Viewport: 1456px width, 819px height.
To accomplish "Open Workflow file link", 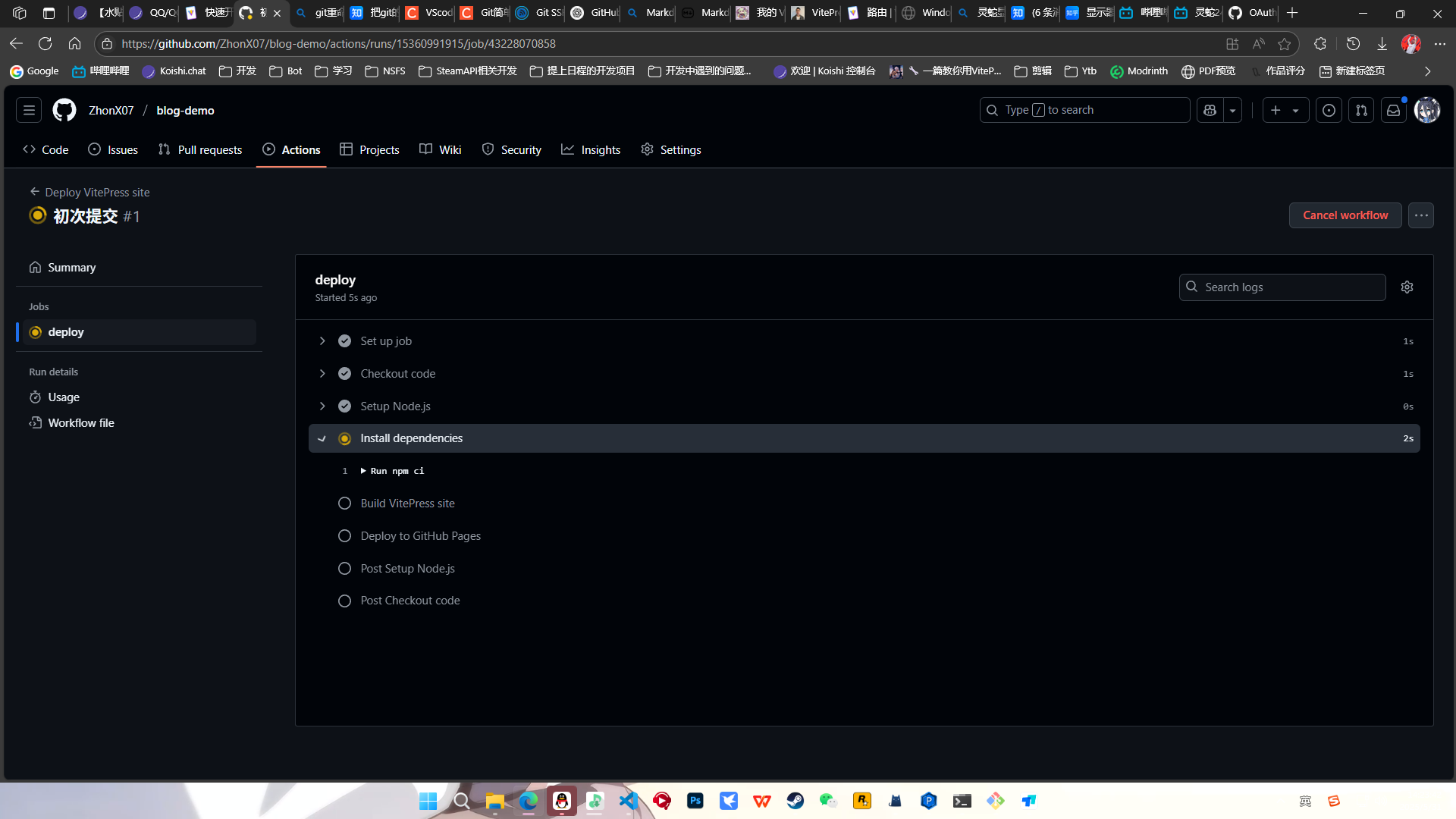I will click(139, 423).
